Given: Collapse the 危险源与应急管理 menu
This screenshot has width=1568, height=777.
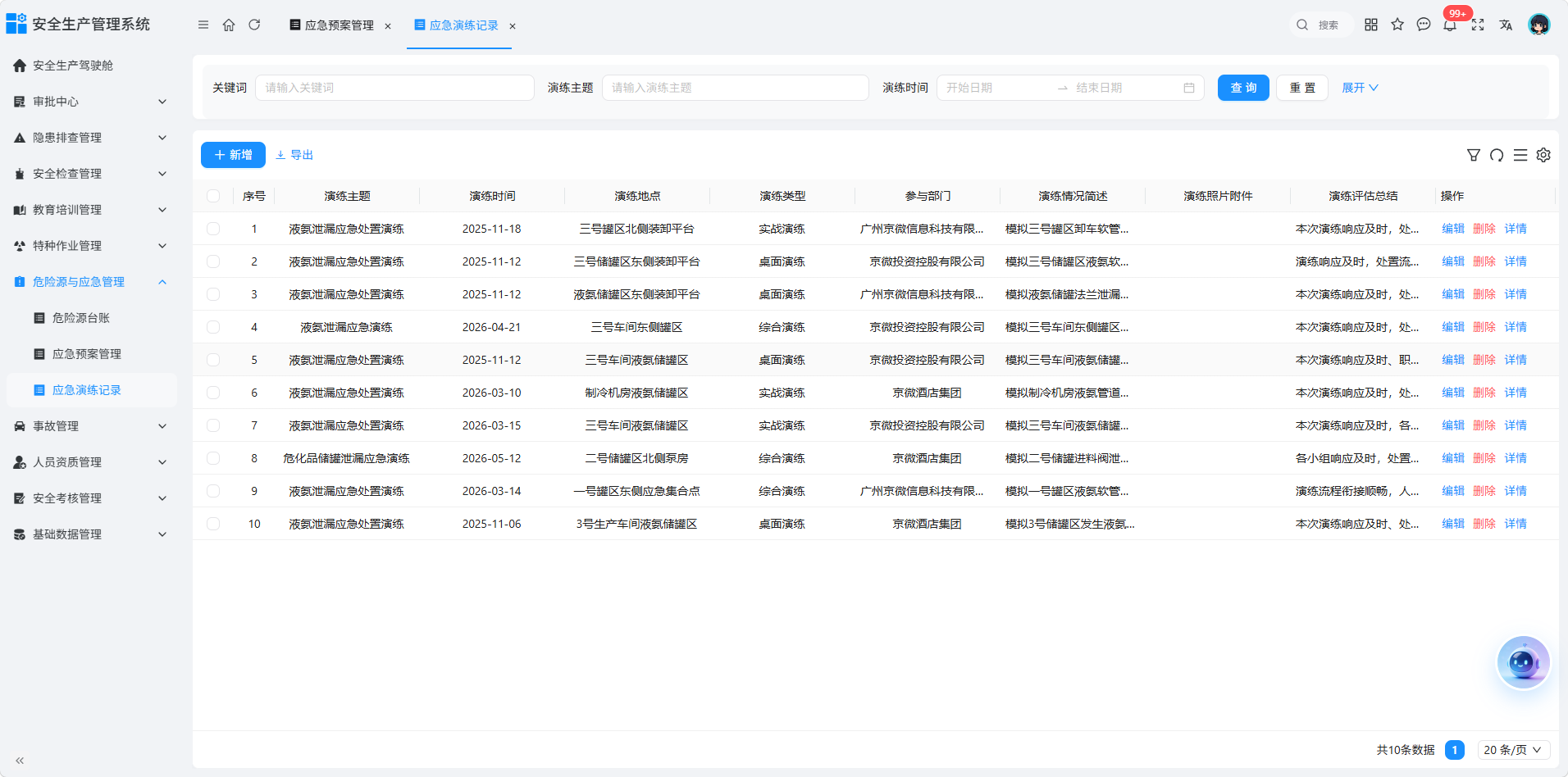Looking at the screenshot, I should 91,282.
